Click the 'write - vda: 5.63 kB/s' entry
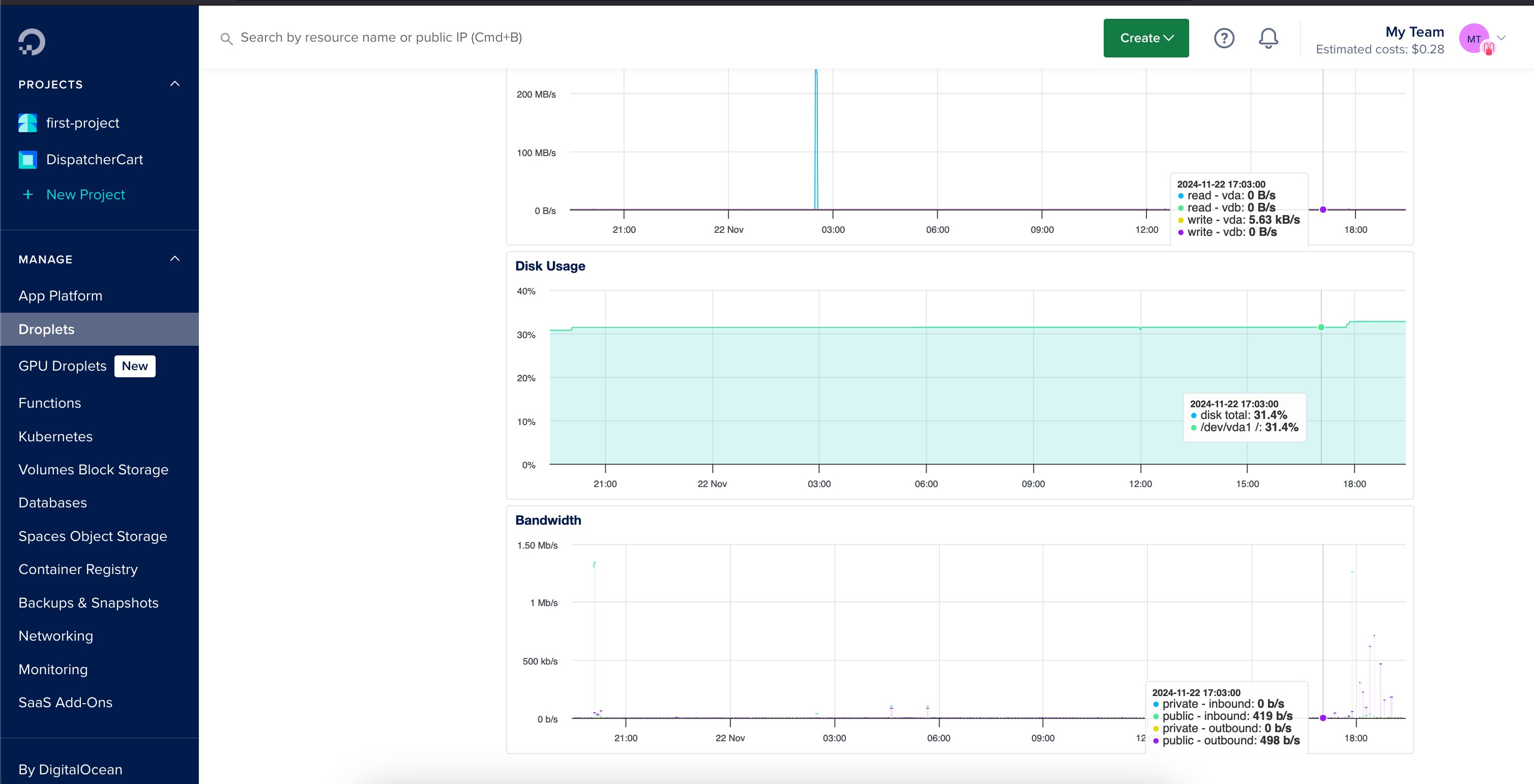This screenshot has width=1534, height=784. (1238, 220)
